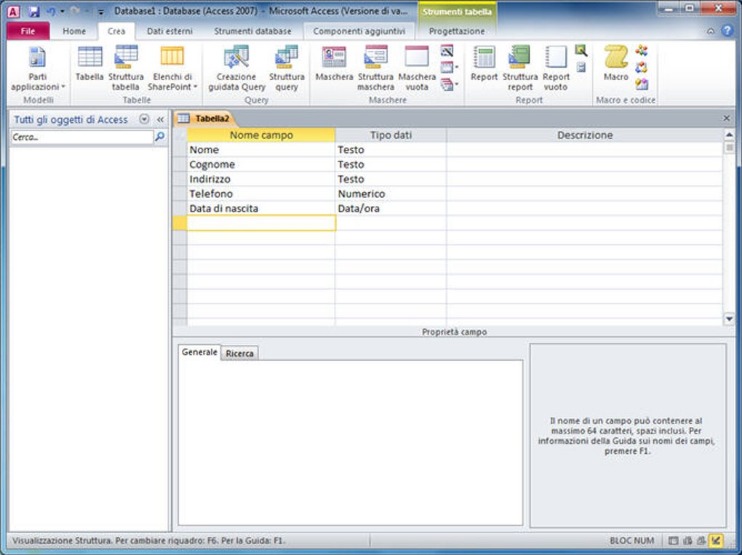
Task: Collapse the navigation pane with the double chevron
Action: point(160,119)
